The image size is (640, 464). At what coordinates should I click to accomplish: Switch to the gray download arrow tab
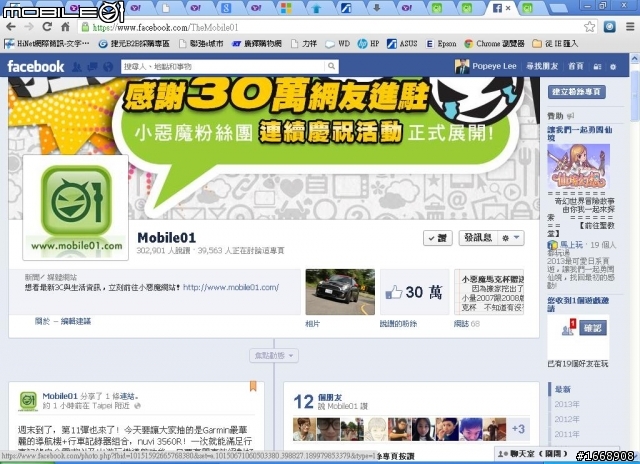tap(376, 8)
